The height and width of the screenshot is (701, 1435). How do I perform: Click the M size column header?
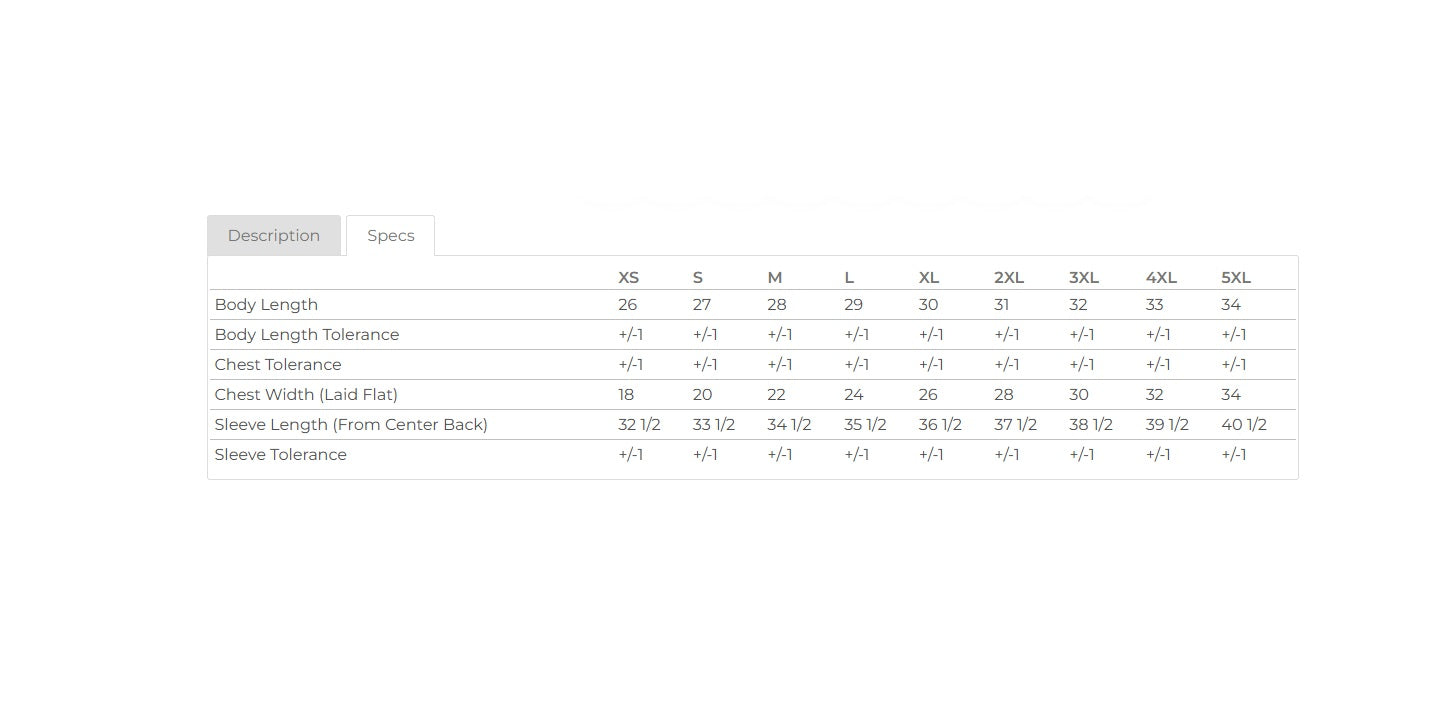pyautogui.click(x=775, y=278)
